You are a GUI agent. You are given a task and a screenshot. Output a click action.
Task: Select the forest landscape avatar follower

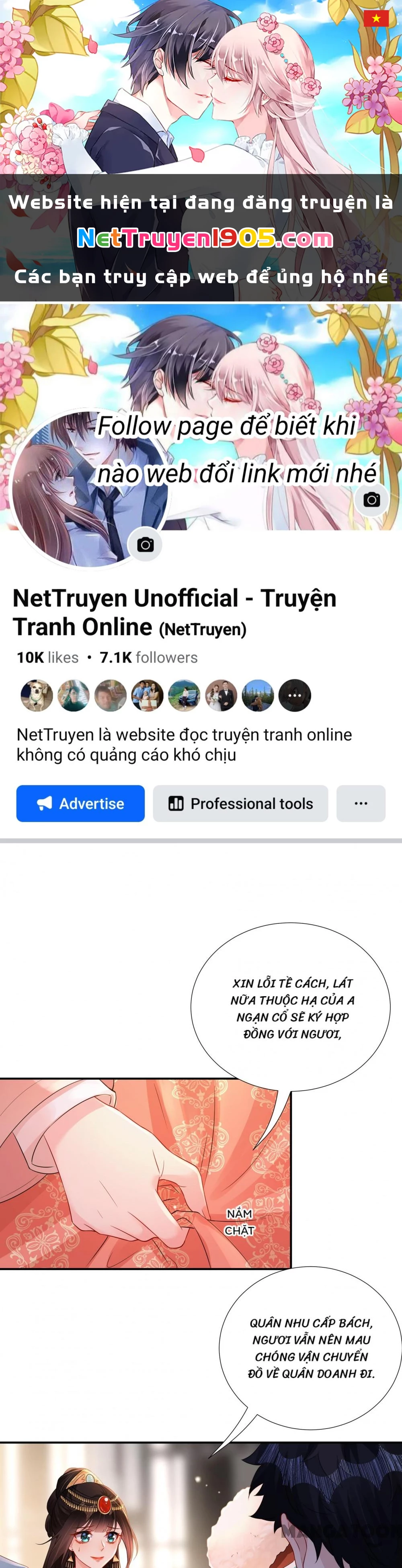[x=258, y=695]
